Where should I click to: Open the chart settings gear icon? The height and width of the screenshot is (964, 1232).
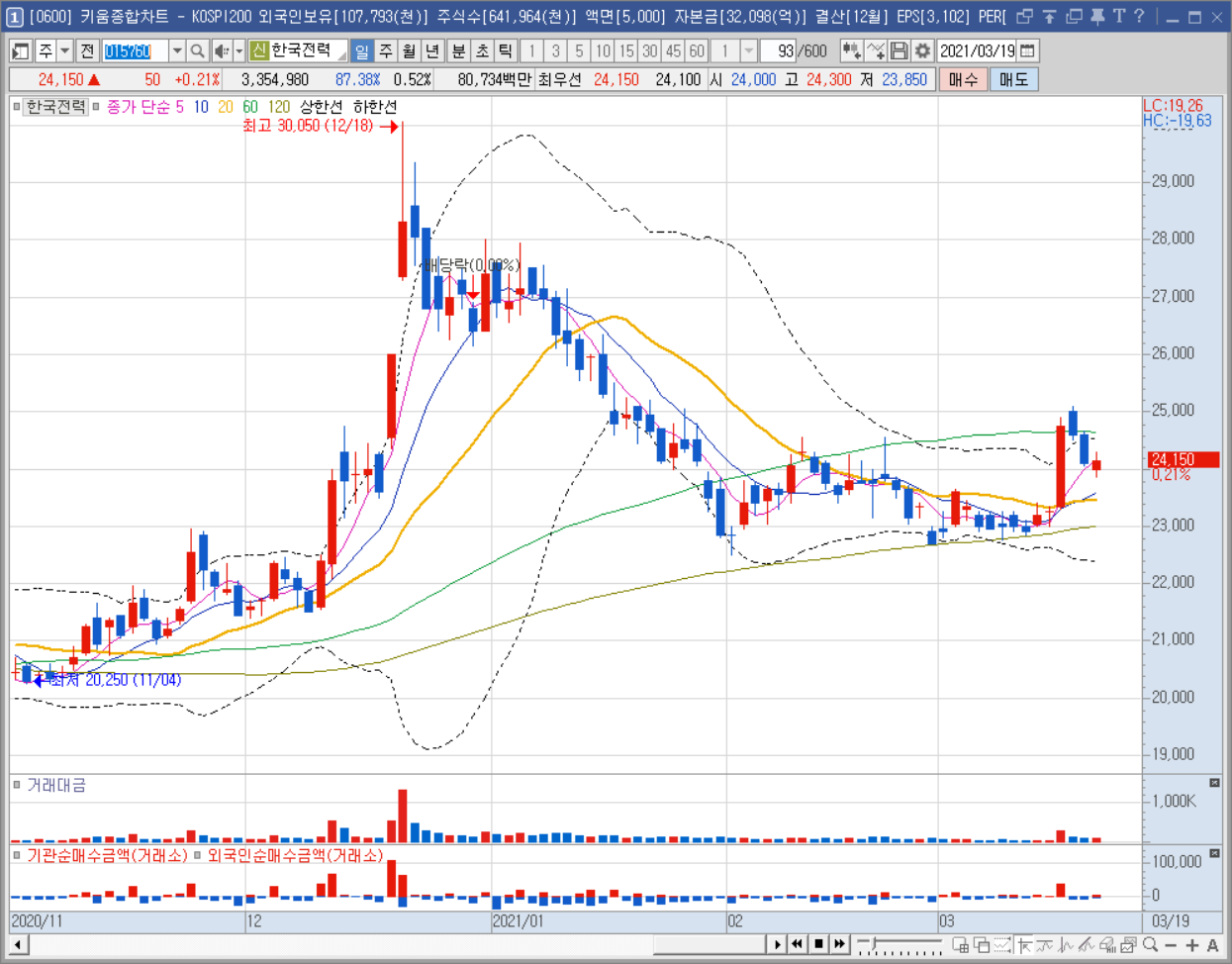(x=922, y=50)
